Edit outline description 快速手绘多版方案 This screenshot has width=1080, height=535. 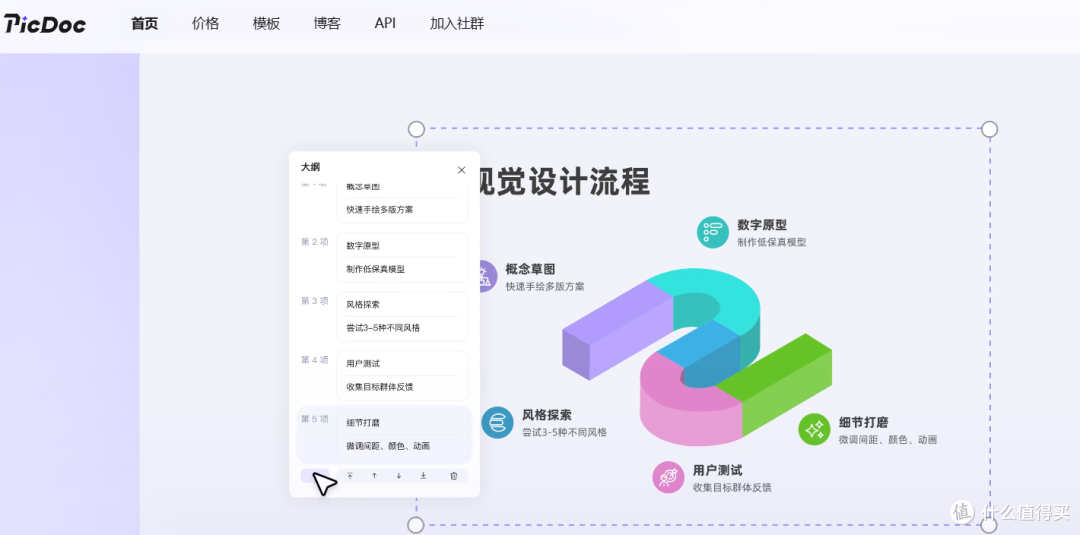coord(380,209)
